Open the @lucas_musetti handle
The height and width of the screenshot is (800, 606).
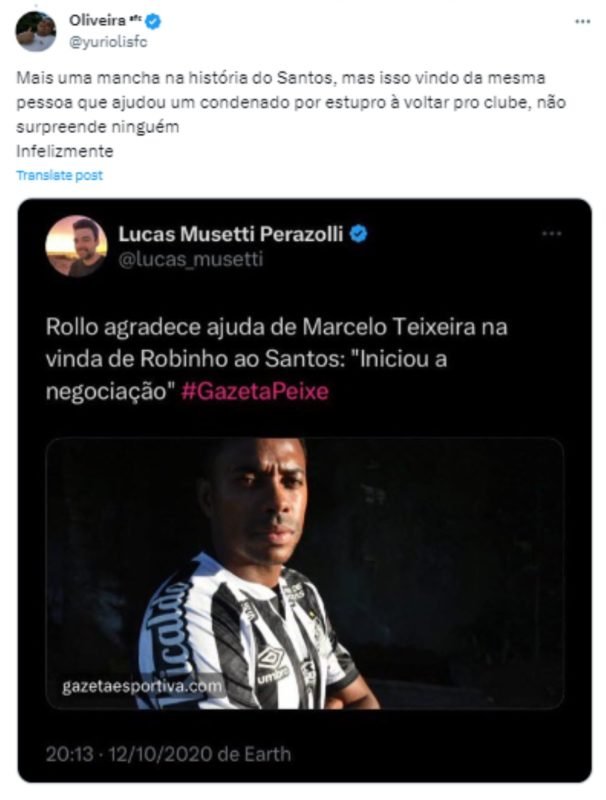pos(191,259)
